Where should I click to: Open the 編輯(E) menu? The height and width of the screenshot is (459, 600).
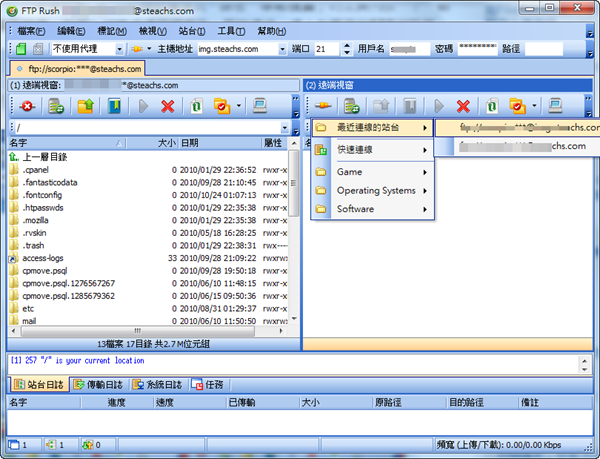click(71, 31)
